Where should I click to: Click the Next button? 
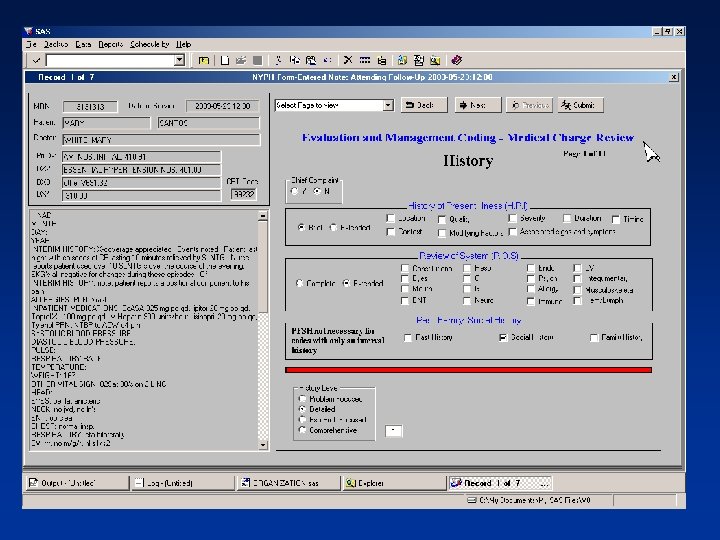pos(477,105)
